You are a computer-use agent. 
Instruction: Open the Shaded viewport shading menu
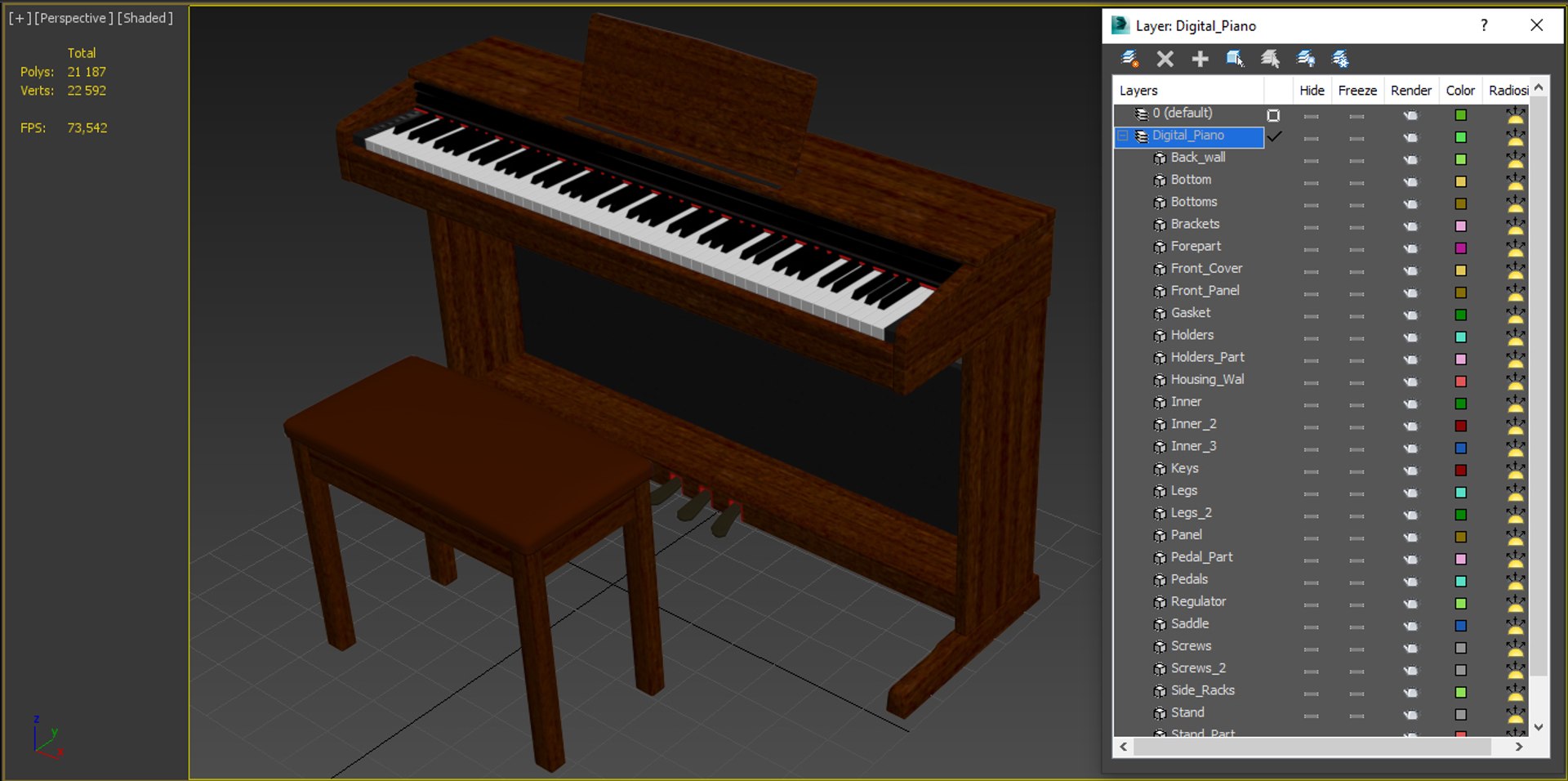pyautogui.click(x=145, y=18)
